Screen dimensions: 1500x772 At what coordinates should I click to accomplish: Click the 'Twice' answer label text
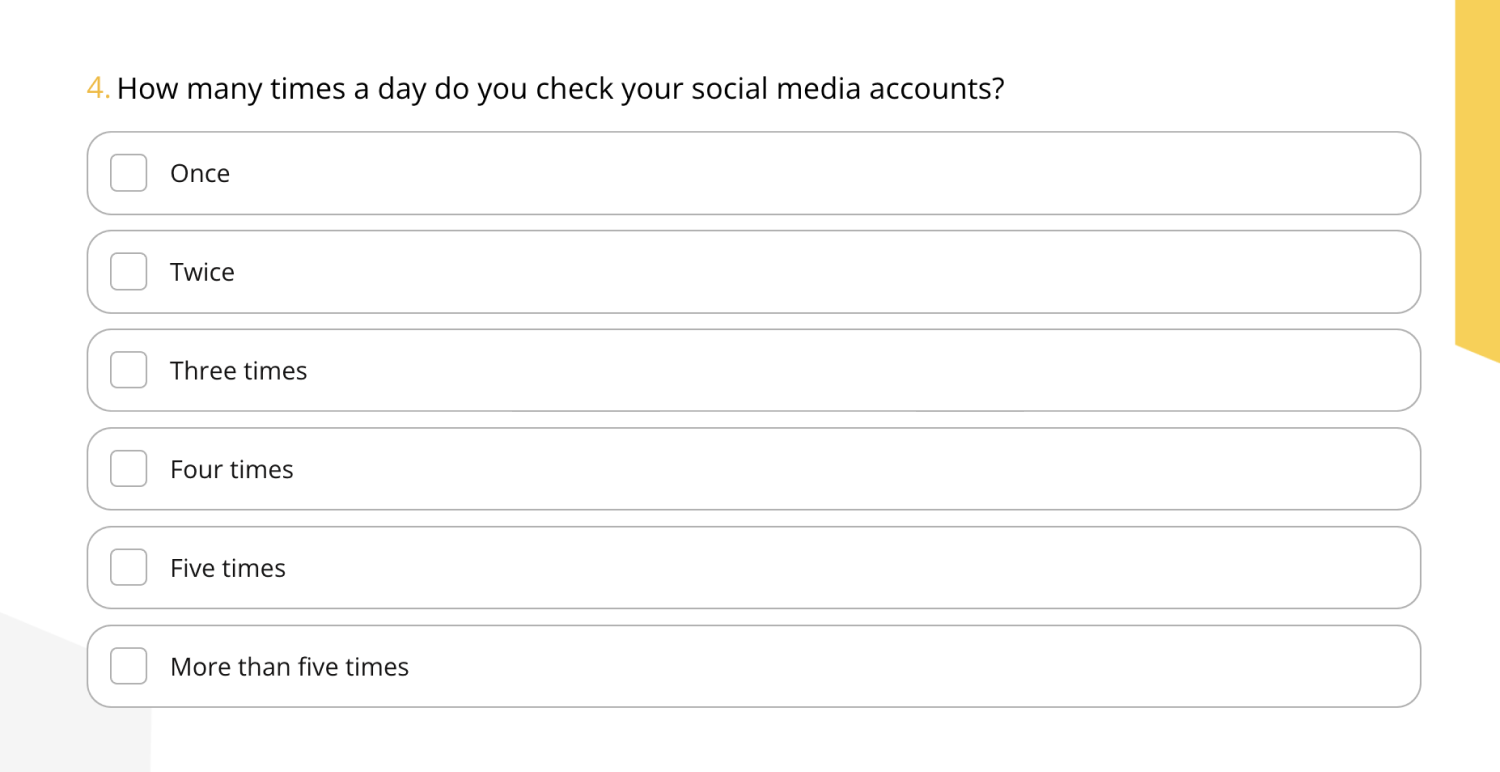(x=202, y=272)
